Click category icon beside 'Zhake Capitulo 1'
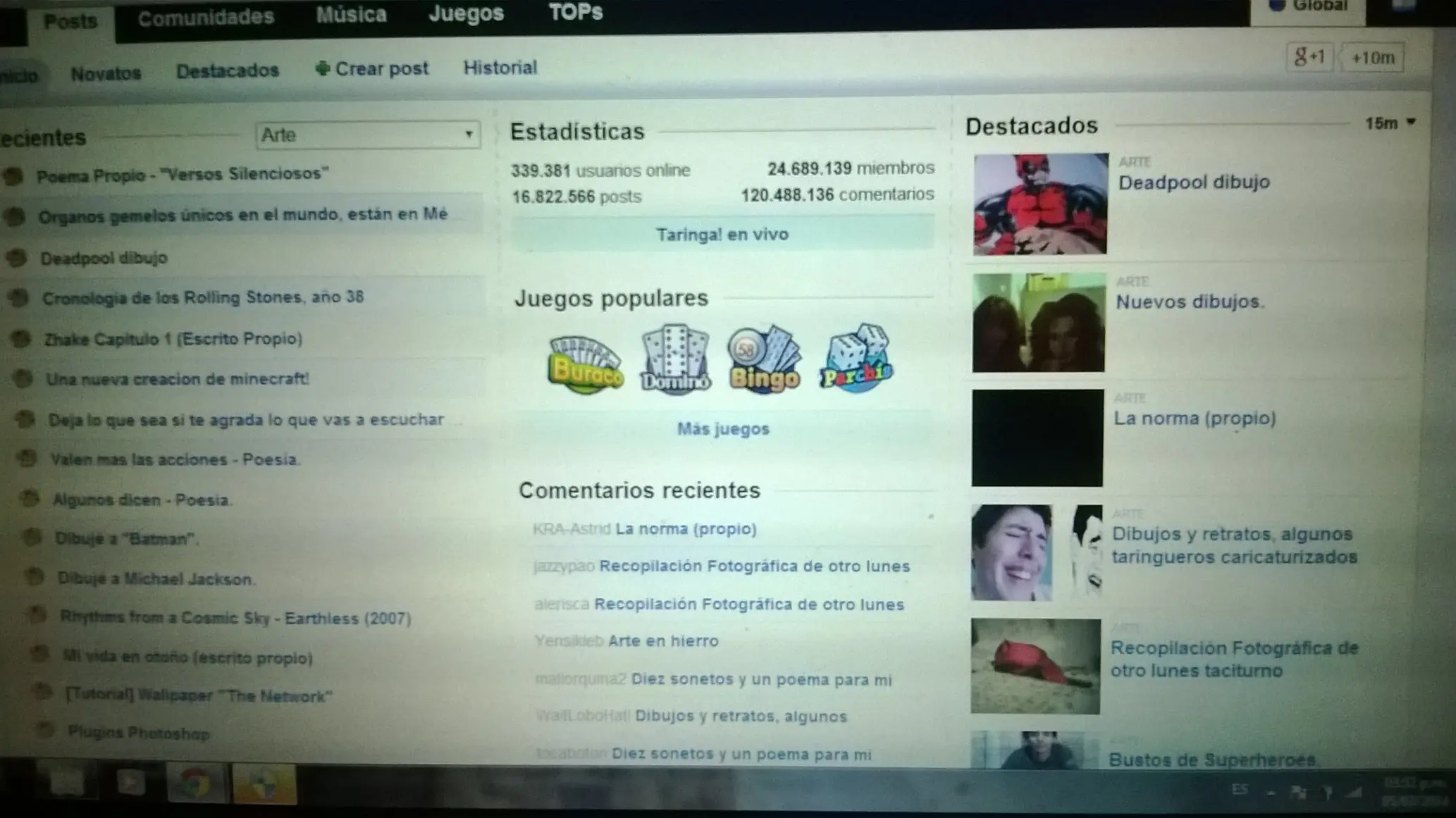The image size is (1456, 818). (x=21, y=339)
